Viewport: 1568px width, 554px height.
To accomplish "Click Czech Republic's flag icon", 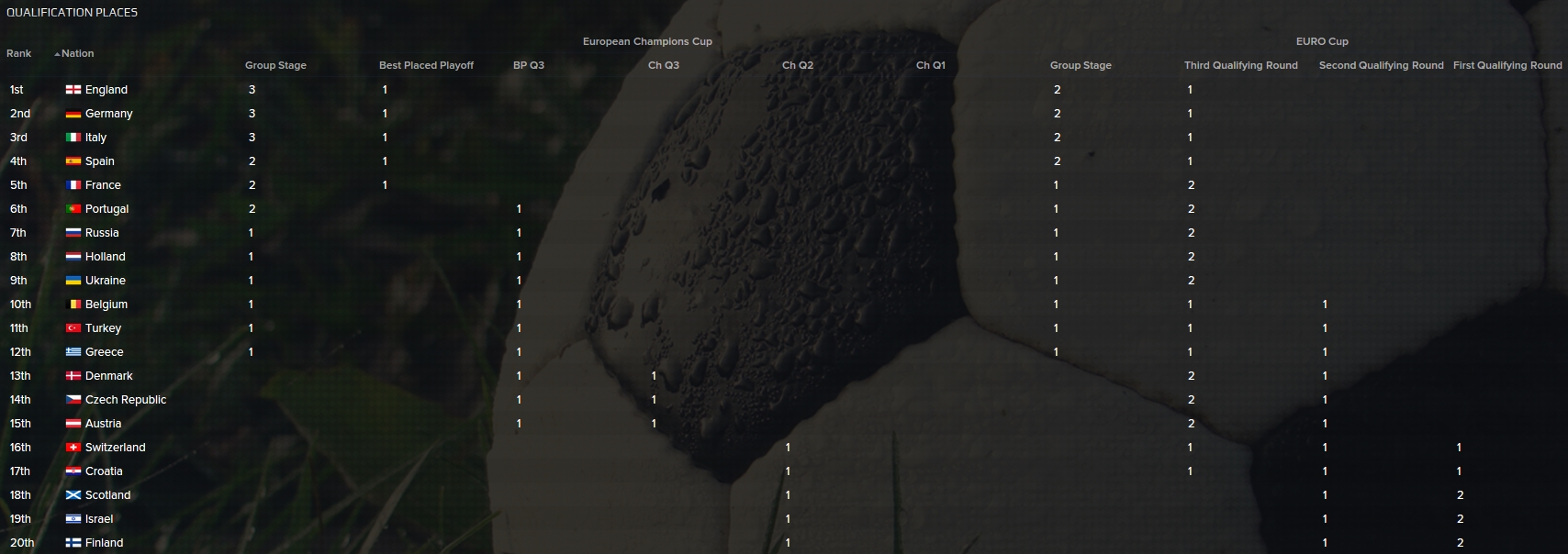I will pos(73,400).
